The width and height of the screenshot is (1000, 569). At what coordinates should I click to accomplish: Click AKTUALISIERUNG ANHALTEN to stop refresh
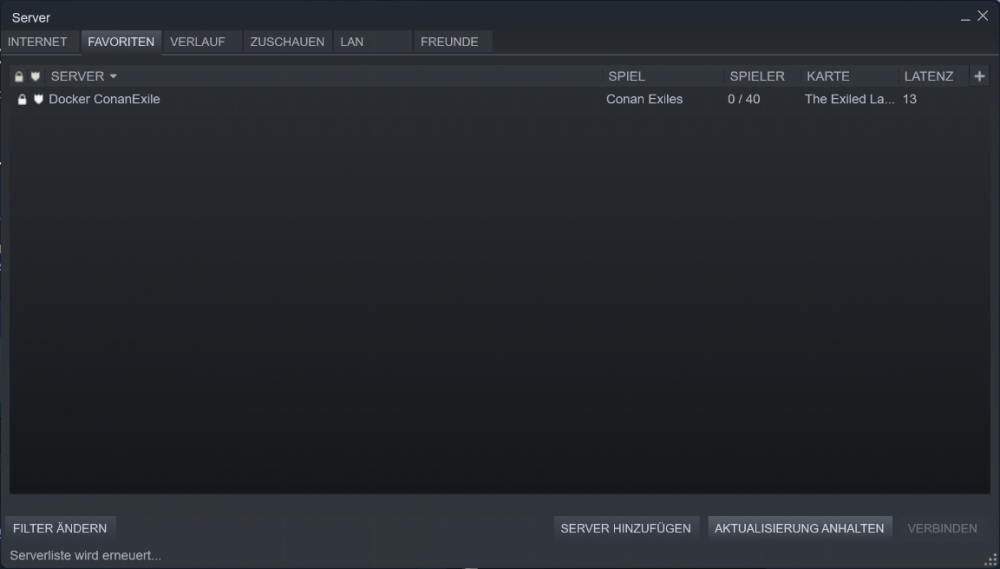point(799,529)
